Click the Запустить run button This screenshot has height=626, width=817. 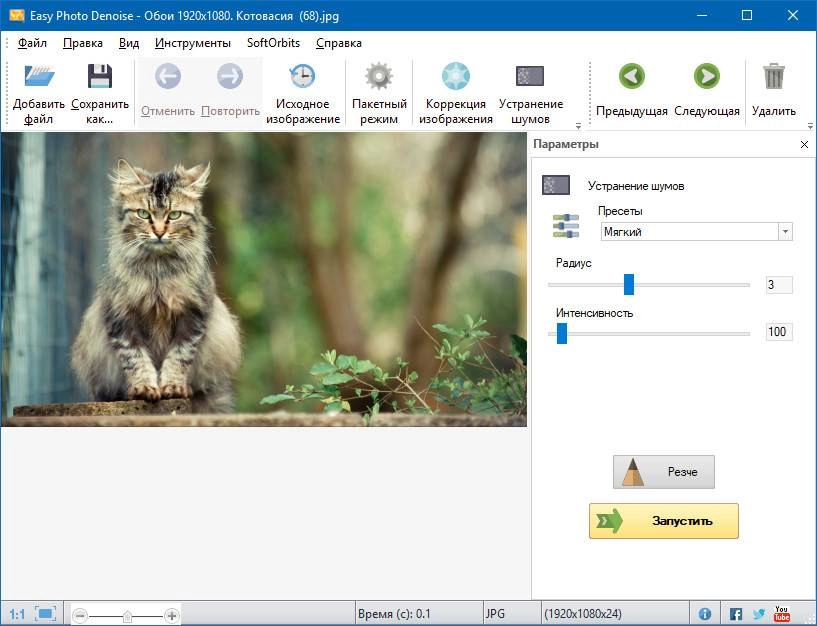pos(664,521)
